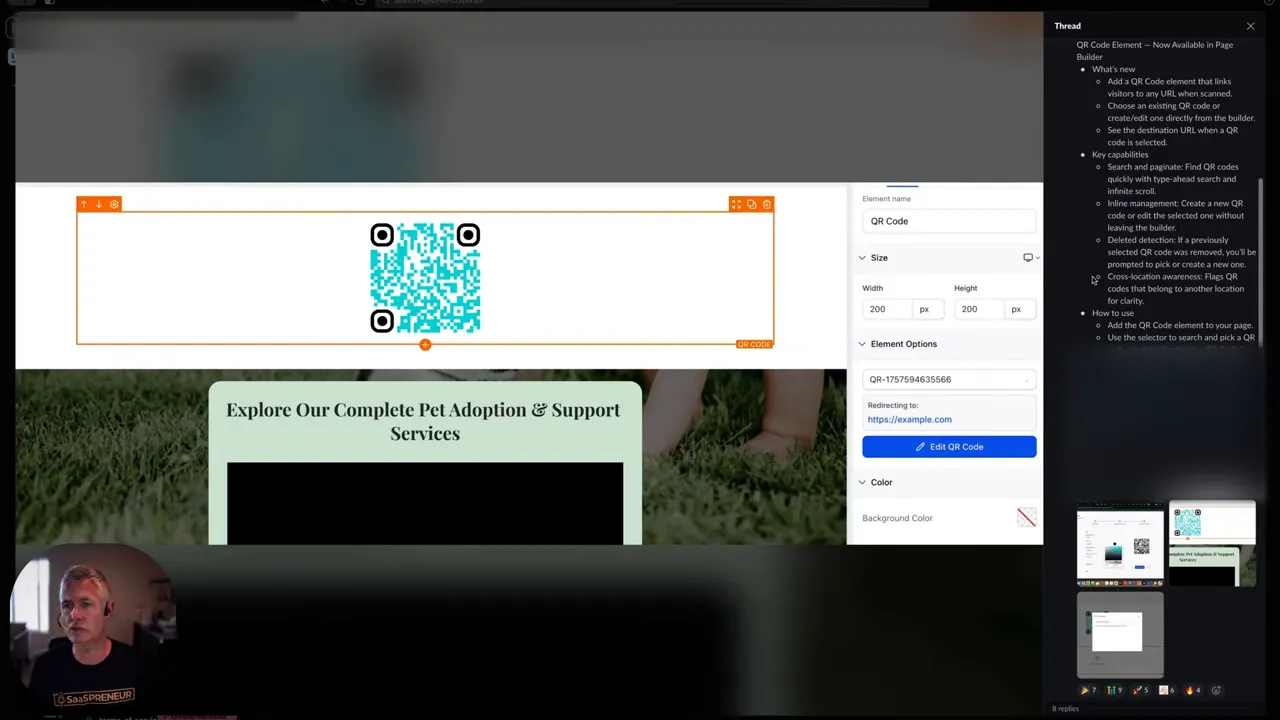Click the black video block in section
The height and width of the screenshot is (720, 1280).
[425, 503]
